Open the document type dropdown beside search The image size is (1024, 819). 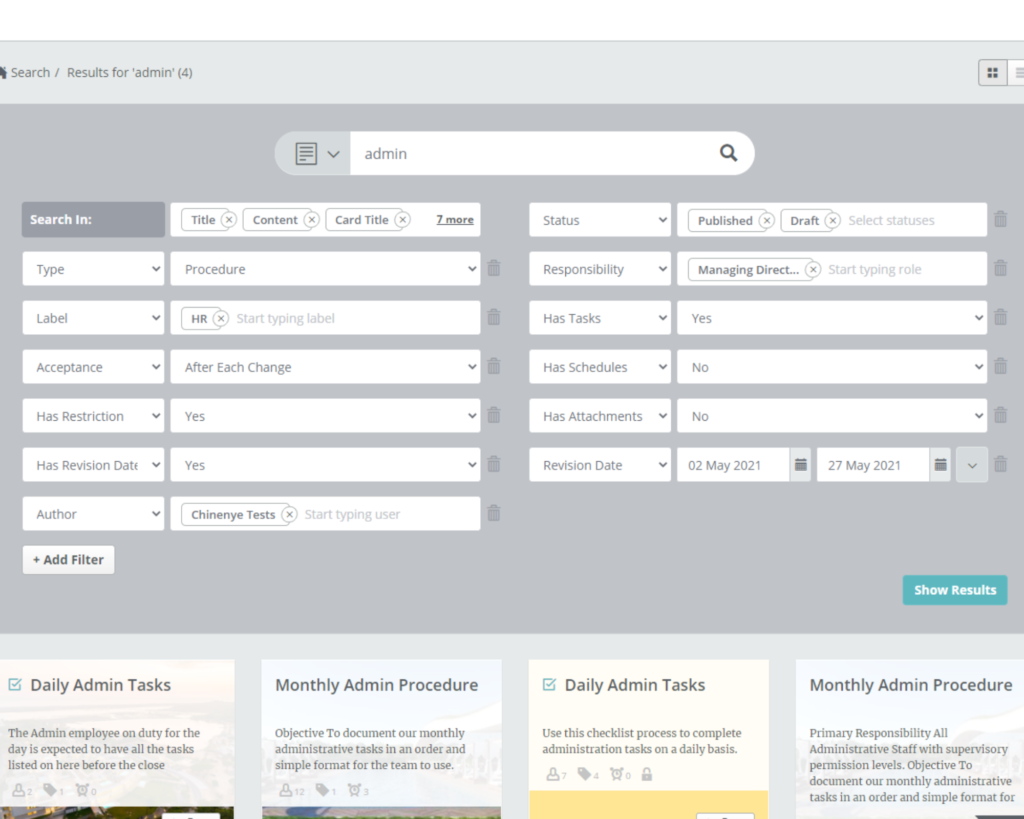[317, 154]
